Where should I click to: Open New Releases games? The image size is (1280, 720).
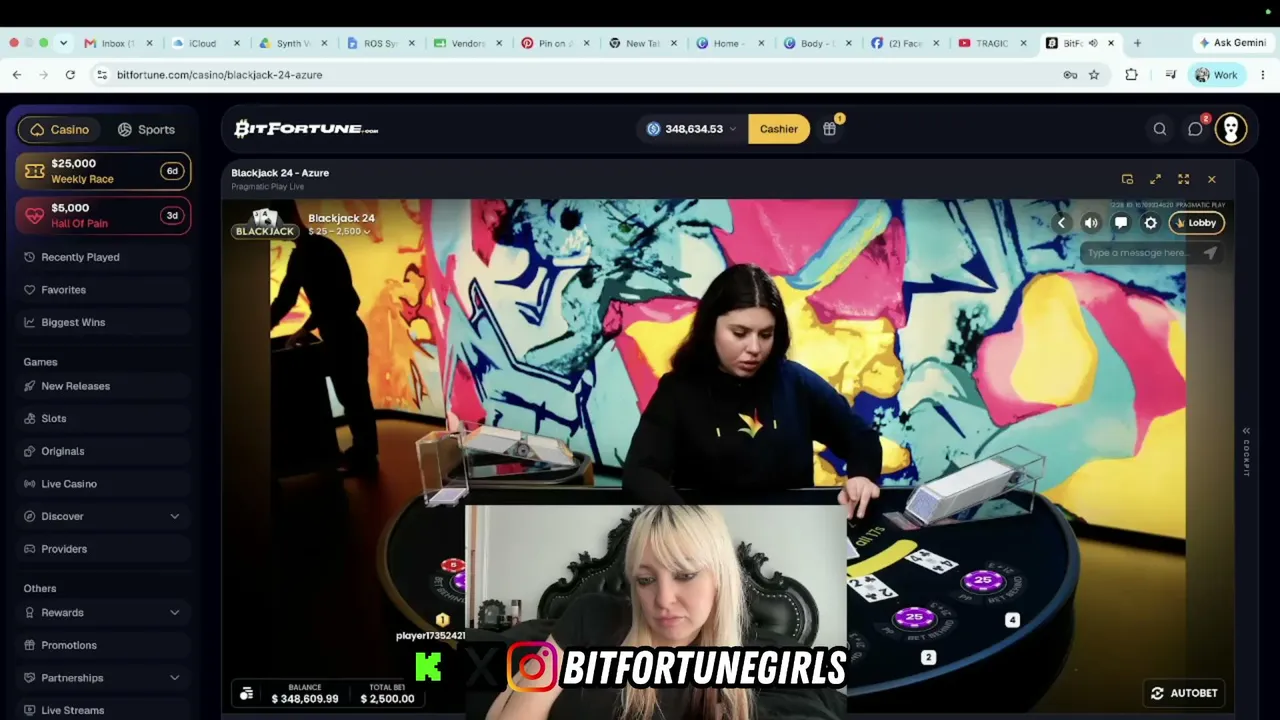point(103,386)
